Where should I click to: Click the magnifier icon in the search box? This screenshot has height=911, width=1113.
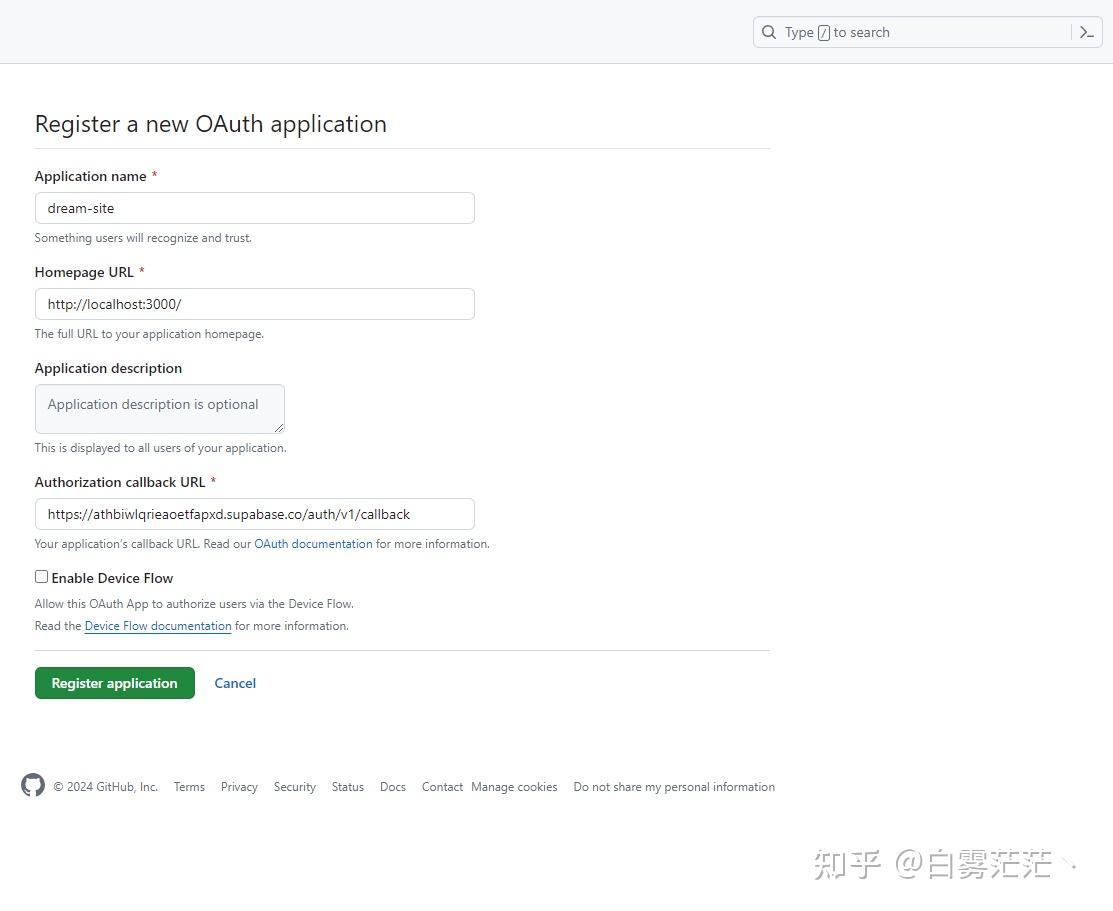point(769,32)
